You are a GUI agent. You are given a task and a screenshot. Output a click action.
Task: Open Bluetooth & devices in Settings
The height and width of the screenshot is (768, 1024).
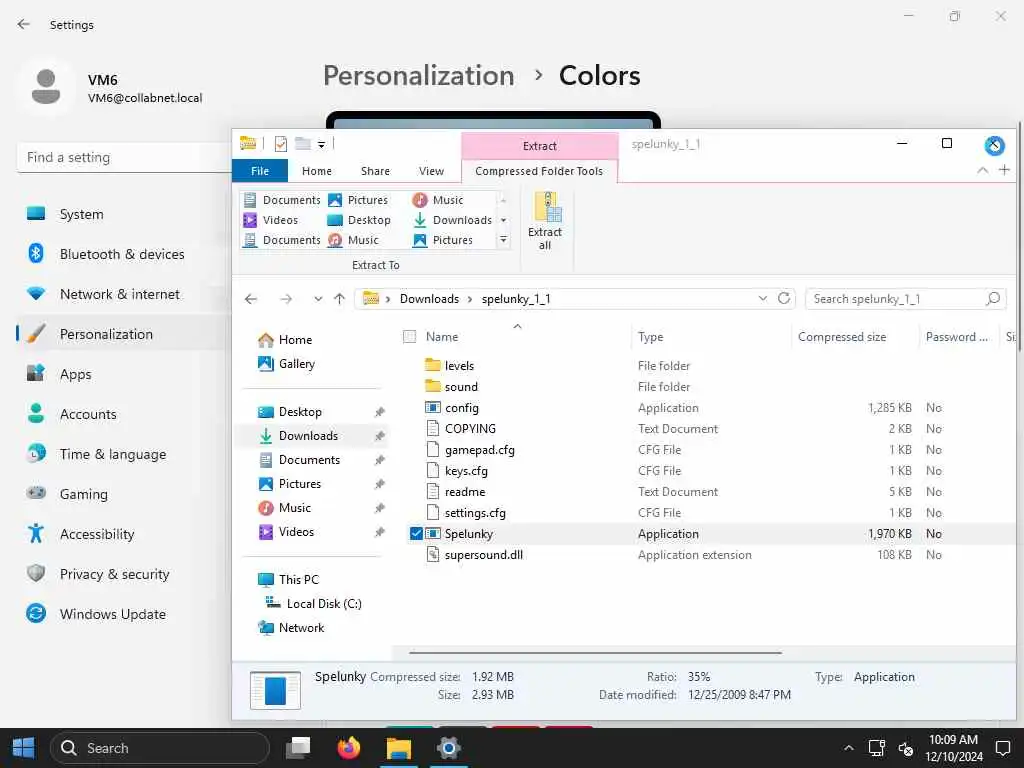pos(123,254)
